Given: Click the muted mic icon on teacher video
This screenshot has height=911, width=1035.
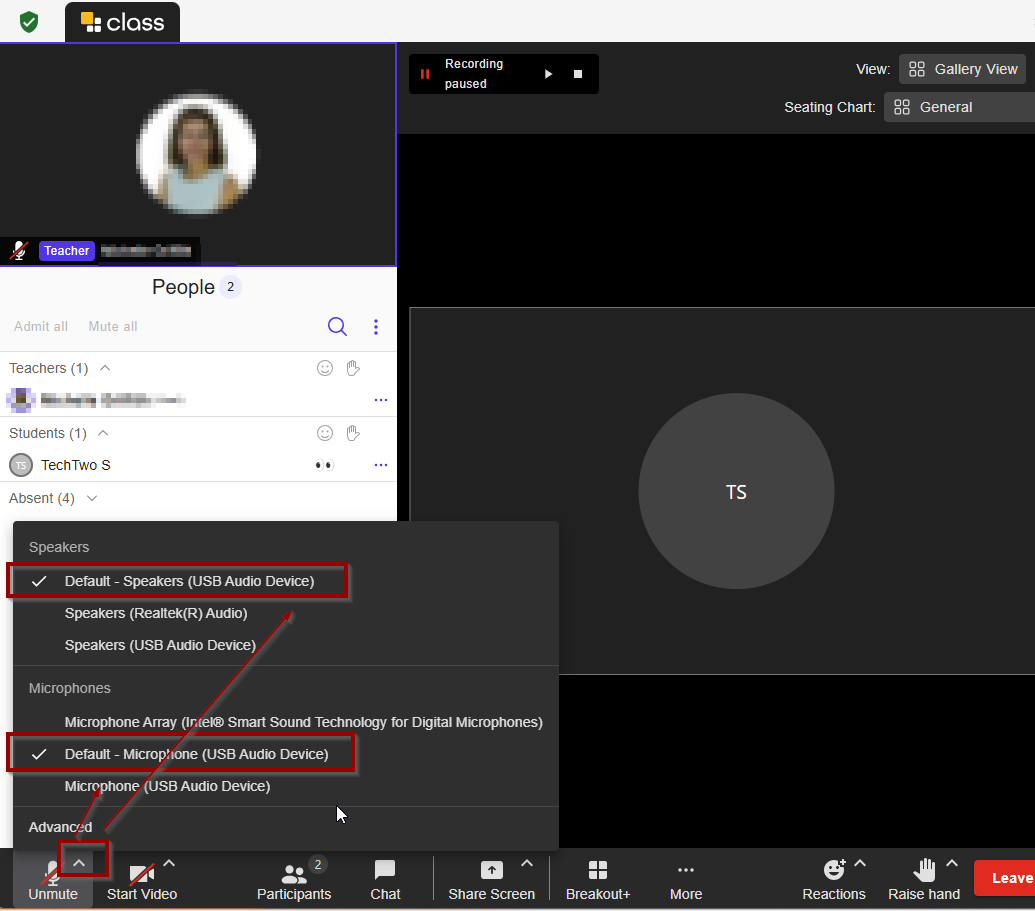Looking at the screenshot, I should [19, 251].
